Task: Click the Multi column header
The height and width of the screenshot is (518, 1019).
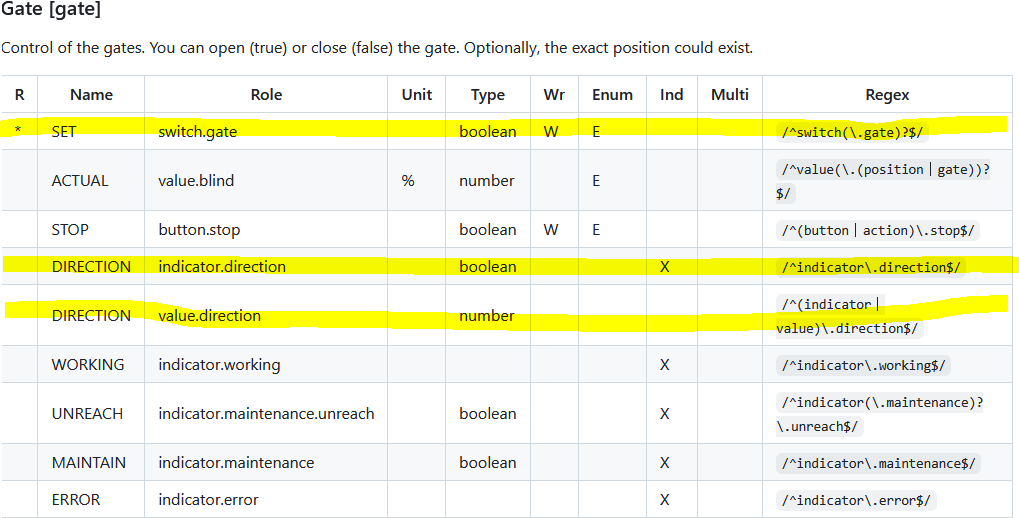Action: point(729,95)
